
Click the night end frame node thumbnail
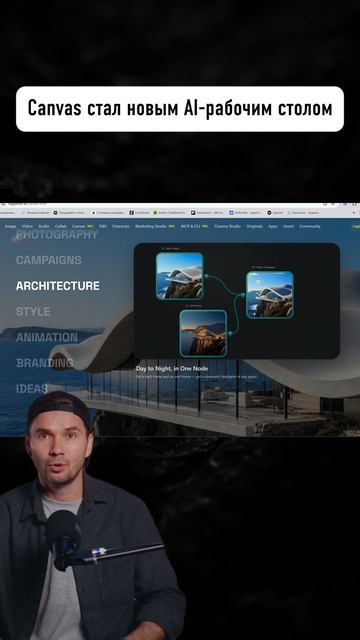click(x=203, y=333)
